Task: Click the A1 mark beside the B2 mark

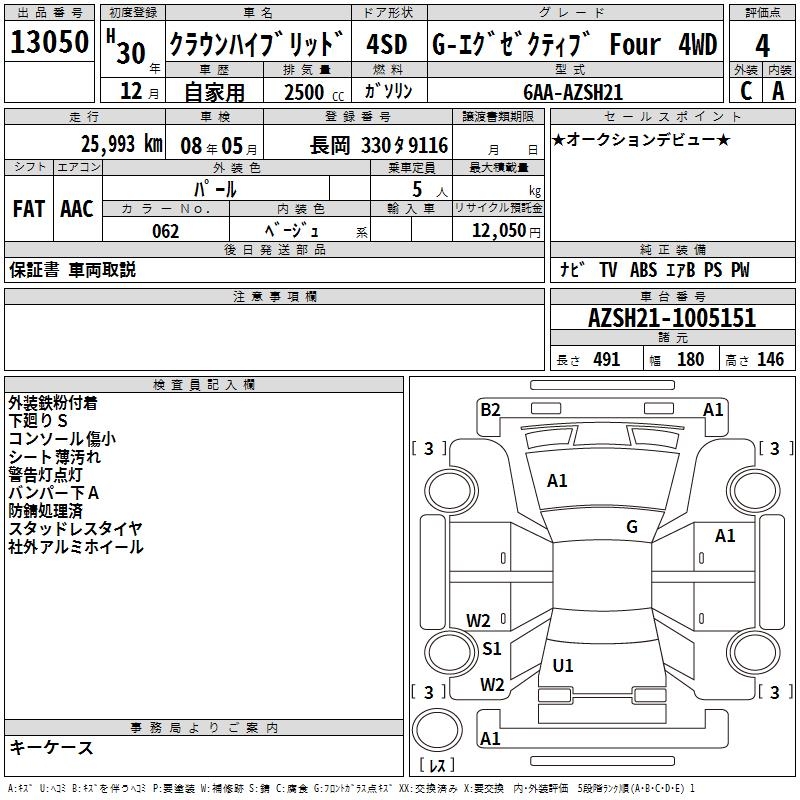Action: click(713, 409)
